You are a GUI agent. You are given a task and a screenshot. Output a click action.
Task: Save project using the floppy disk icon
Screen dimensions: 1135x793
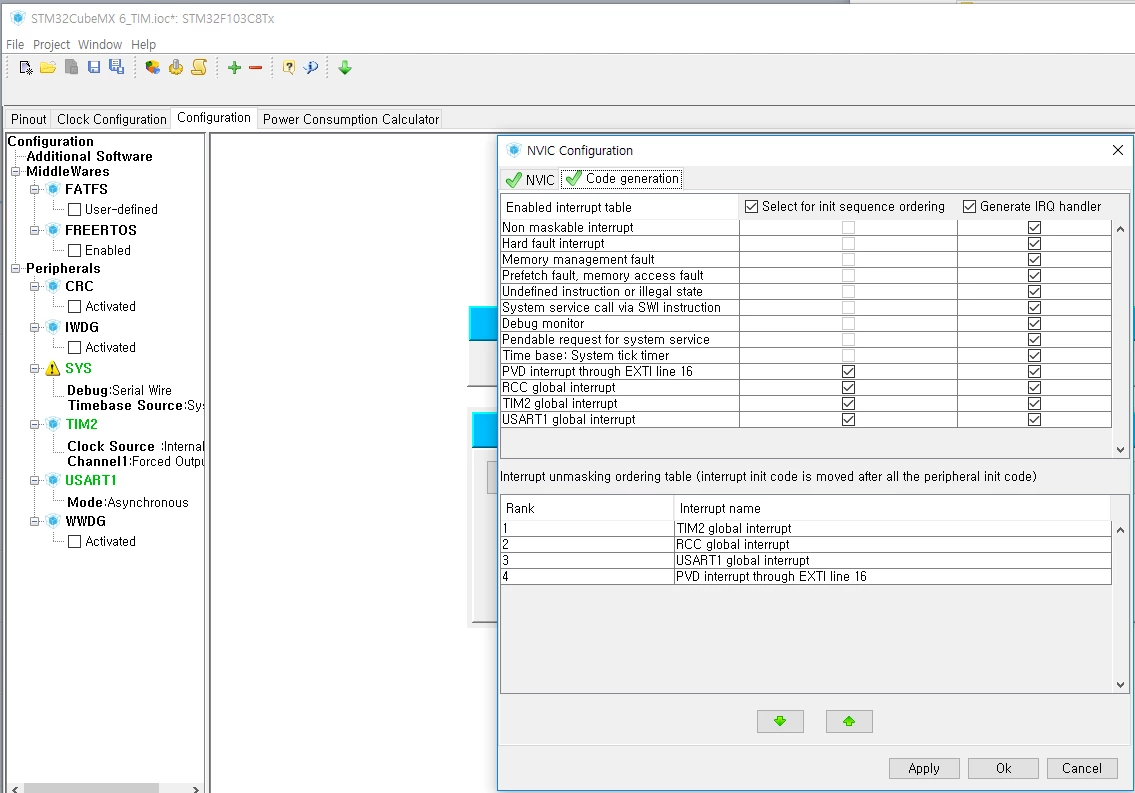pyautogui.click(x=94, y=67)
